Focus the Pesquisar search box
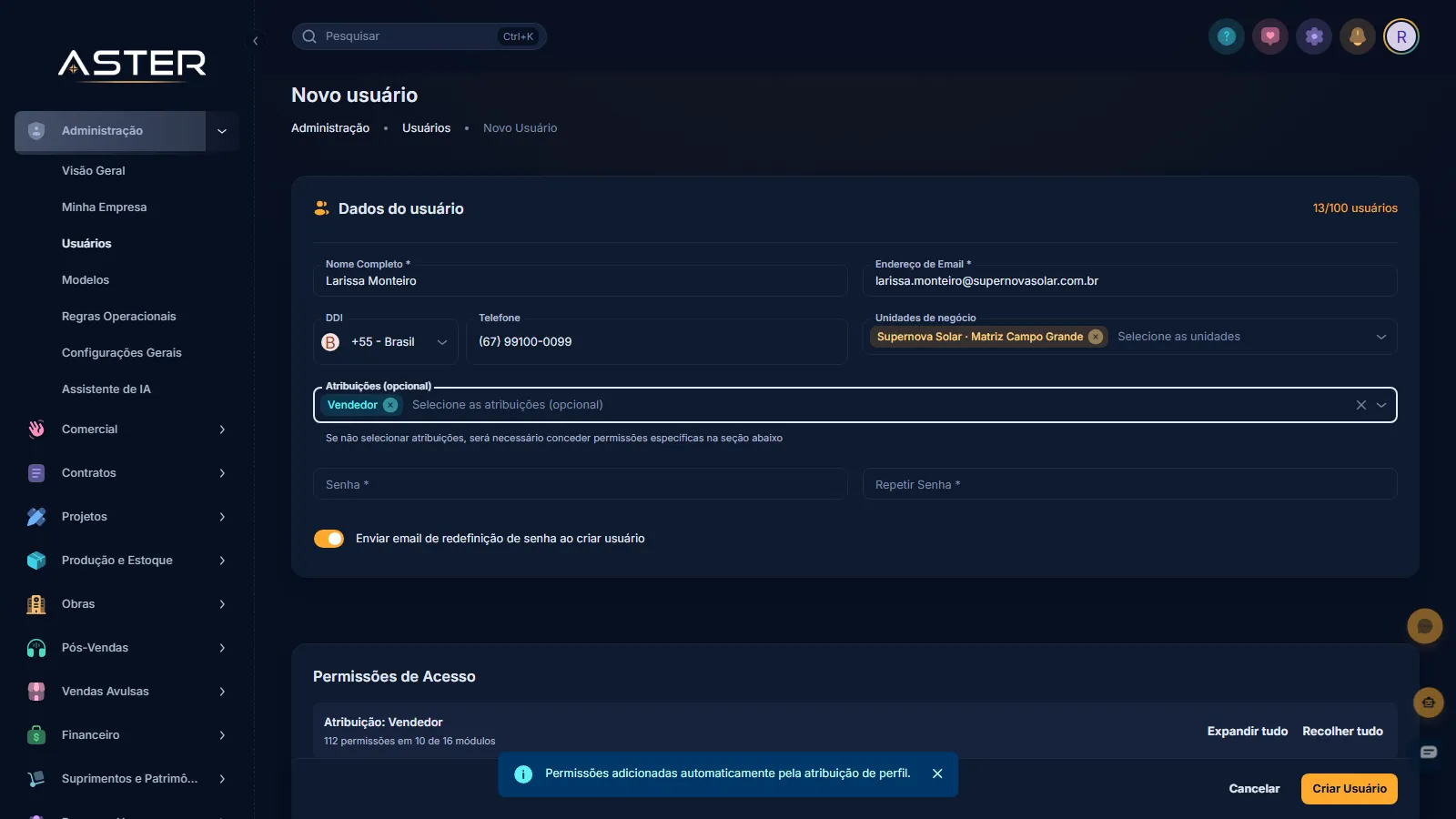The height and width of the screenshot is (819, 1456). click(420, 36)
